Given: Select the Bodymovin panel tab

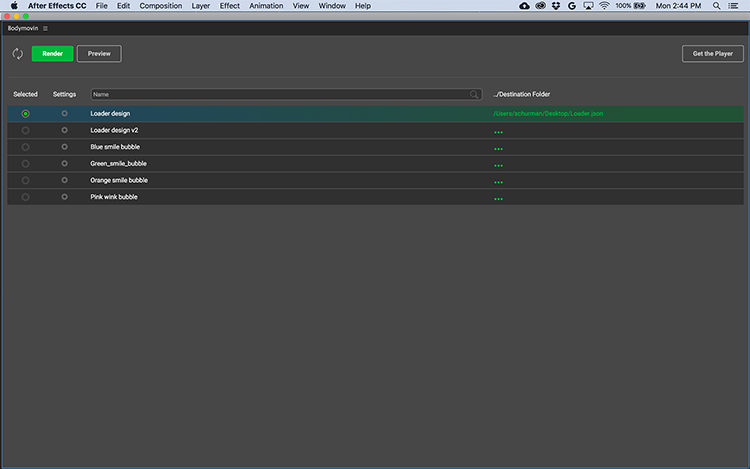Looking at the screenshot, I should coord(22,28).
